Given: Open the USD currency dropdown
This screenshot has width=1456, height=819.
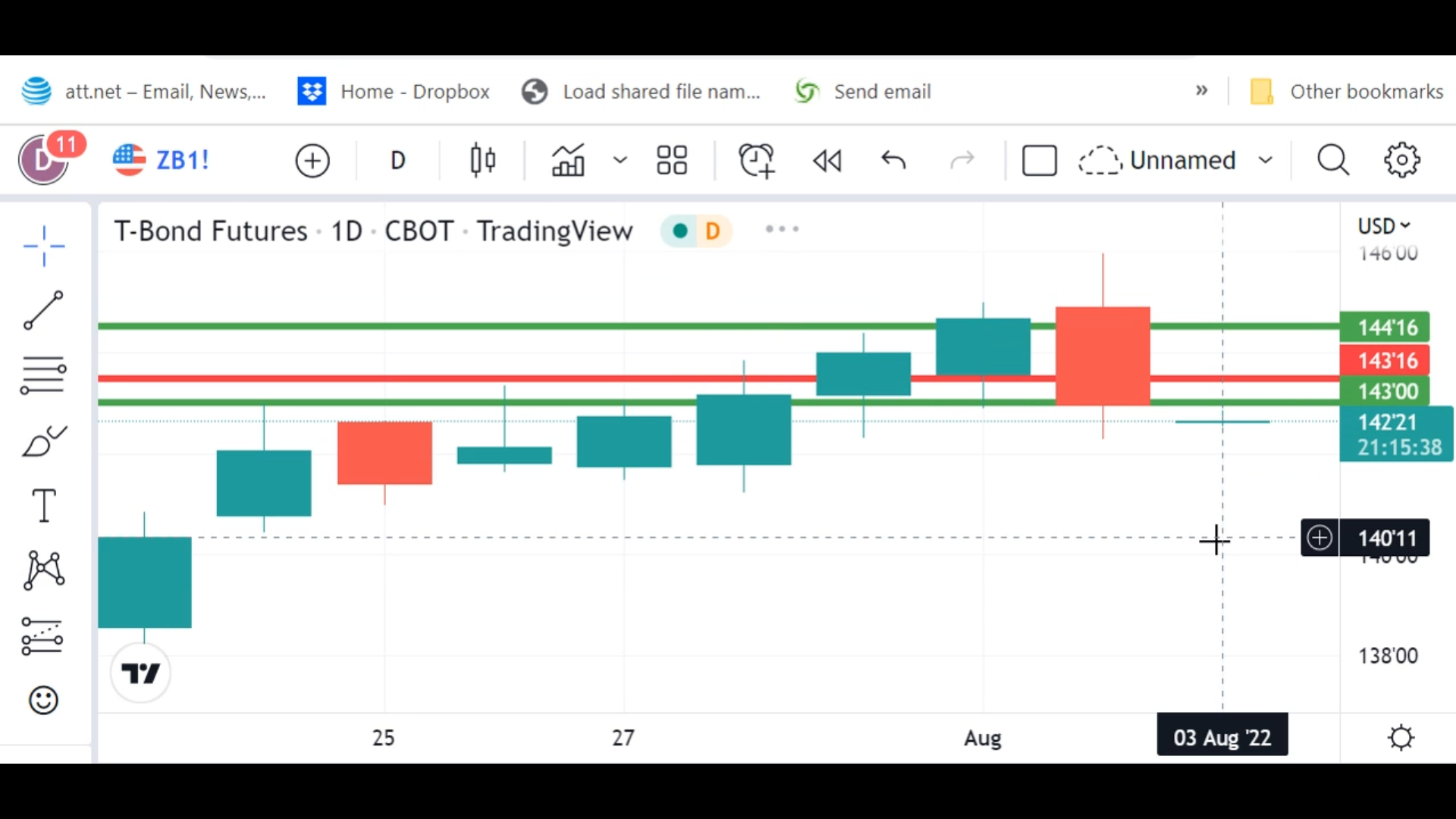Looking at the screenshot, I should pos(1384,226).
